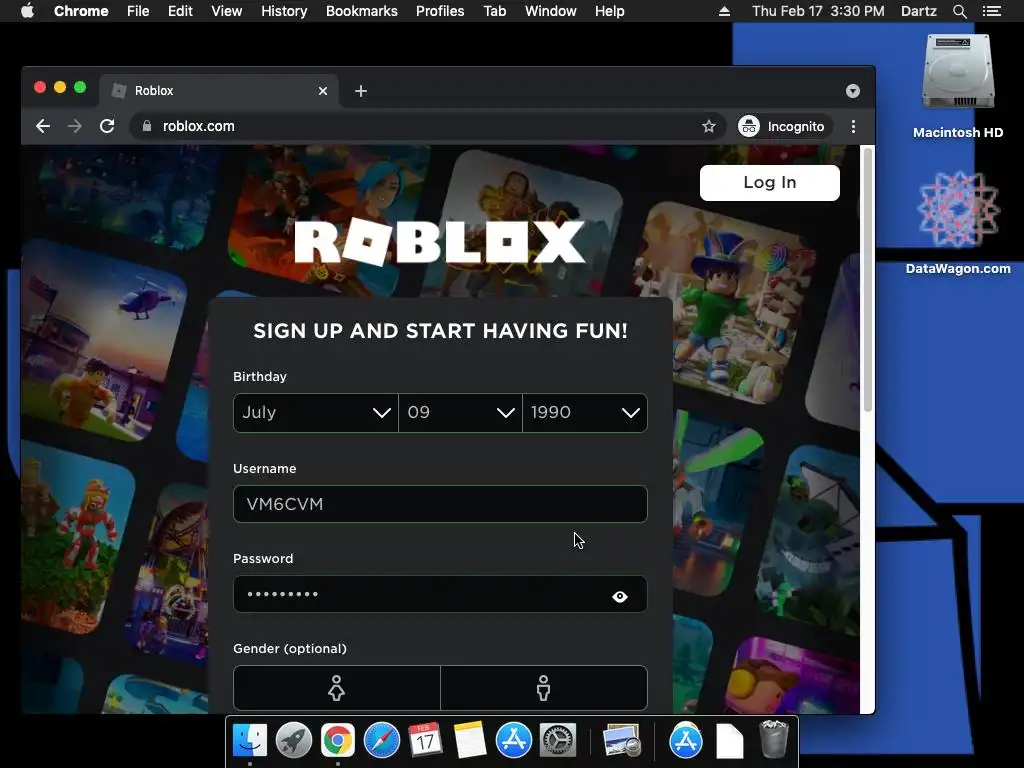
Task: Click the red close window button
Action: tap(40, 88)
